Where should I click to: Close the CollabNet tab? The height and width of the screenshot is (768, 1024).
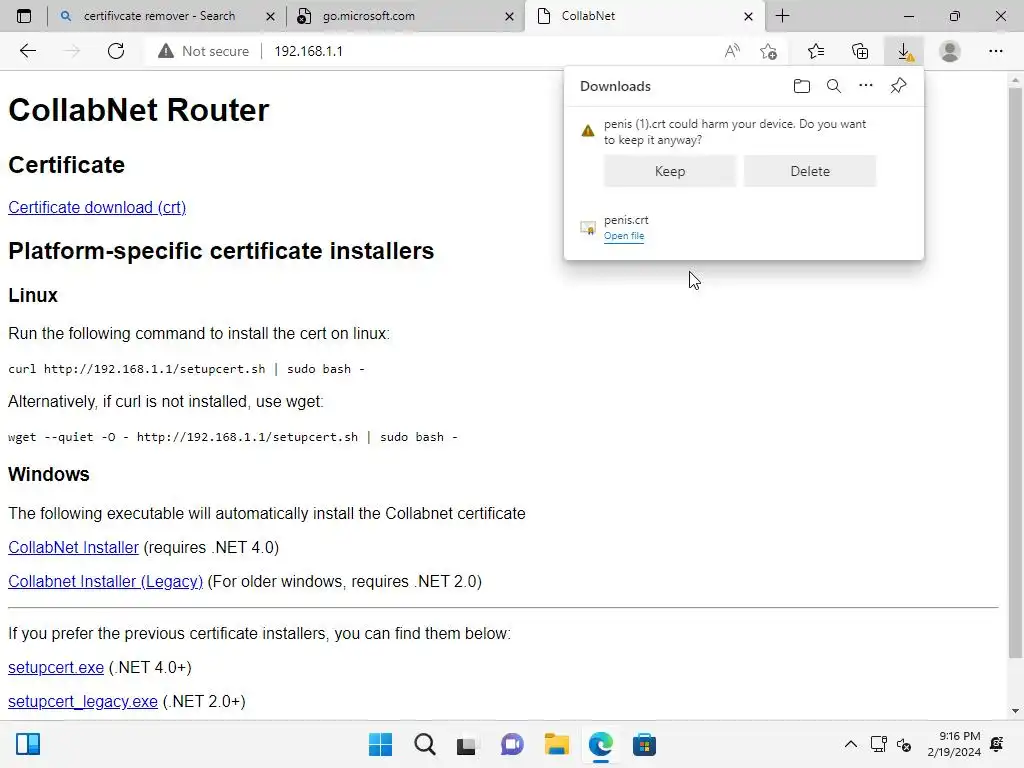(x=748, y=16)
